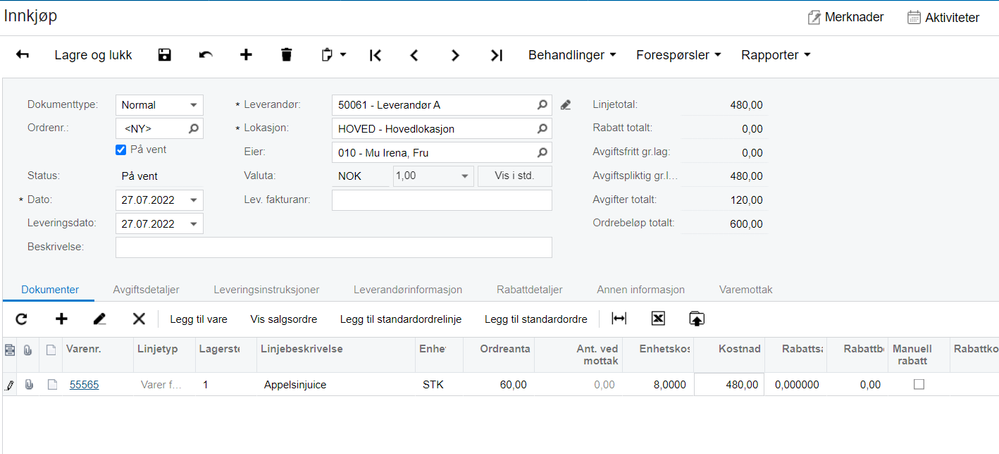Click Vis salgsordre button

coord(284,319)
